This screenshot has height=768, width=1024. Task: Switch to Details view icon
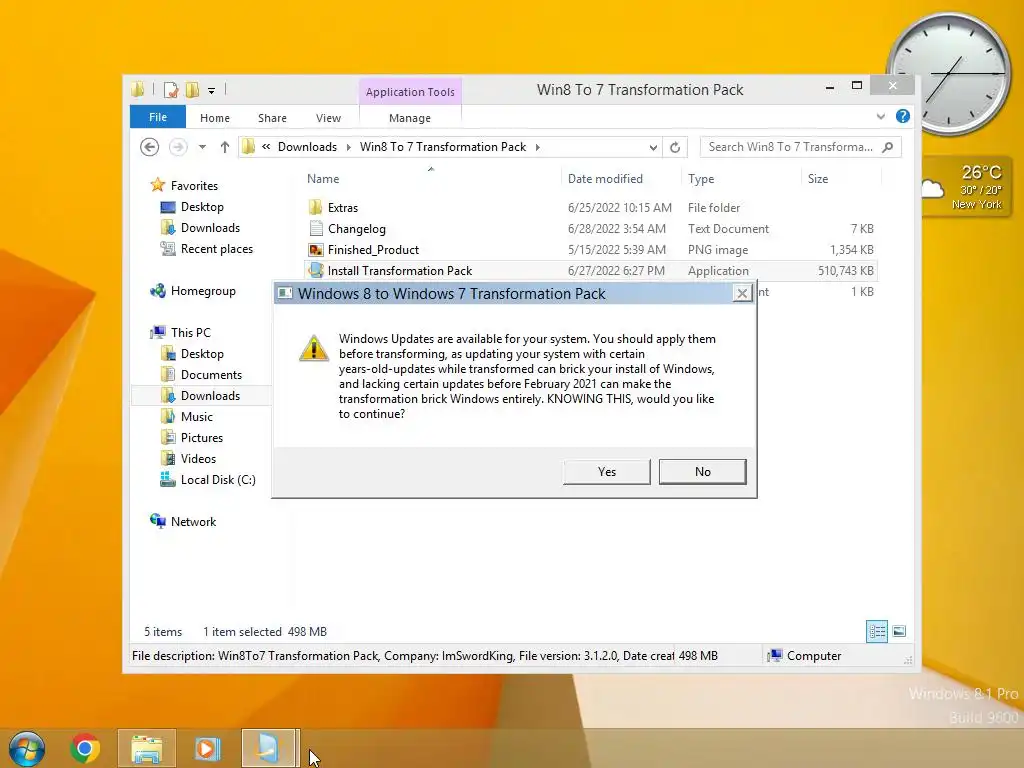click(x=876, y=632)
